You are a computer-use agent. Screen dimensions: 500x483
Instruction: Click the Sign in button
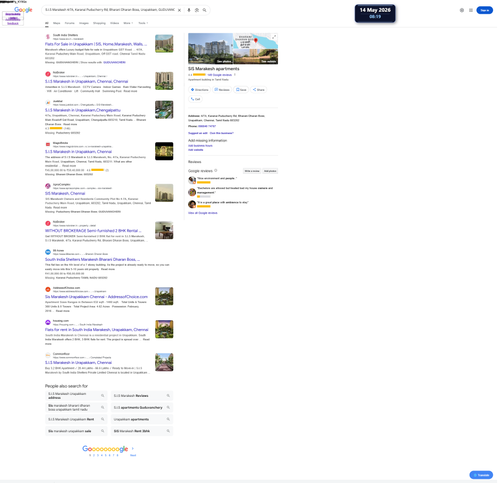point(484,10)
